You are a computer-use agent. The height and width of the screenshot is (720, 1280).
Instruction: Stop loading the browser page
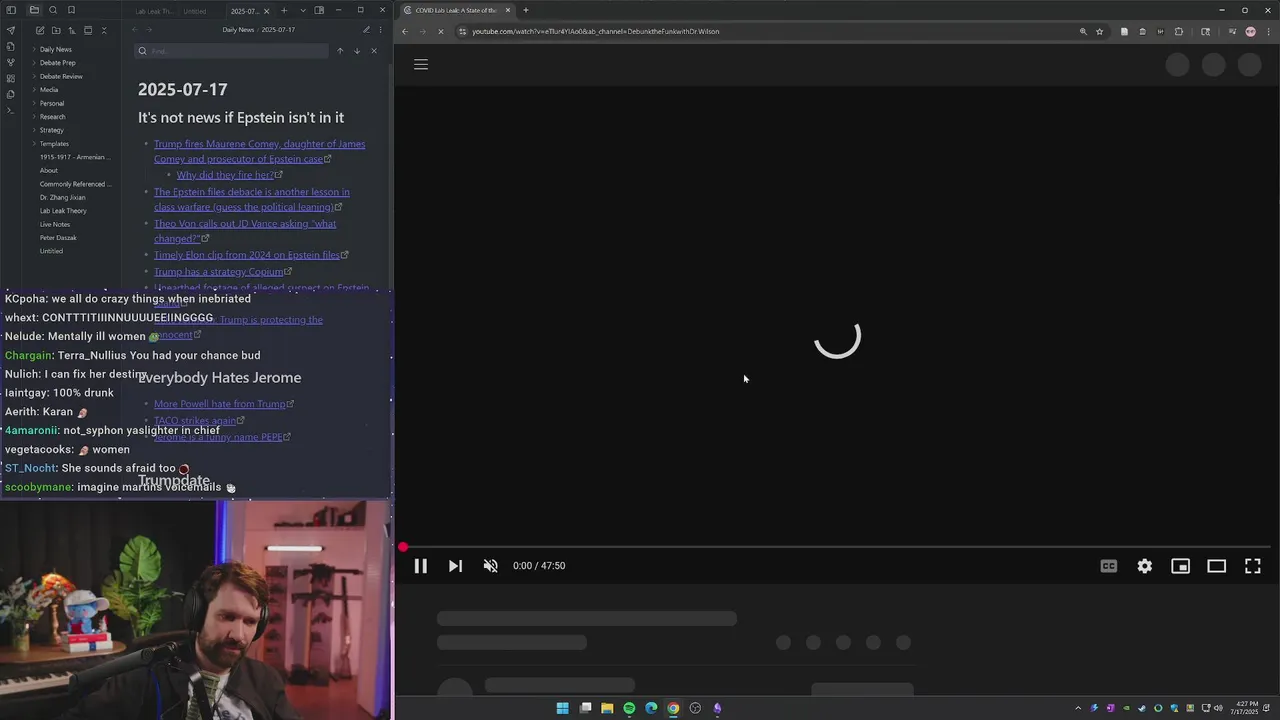[x=441, y=31]
